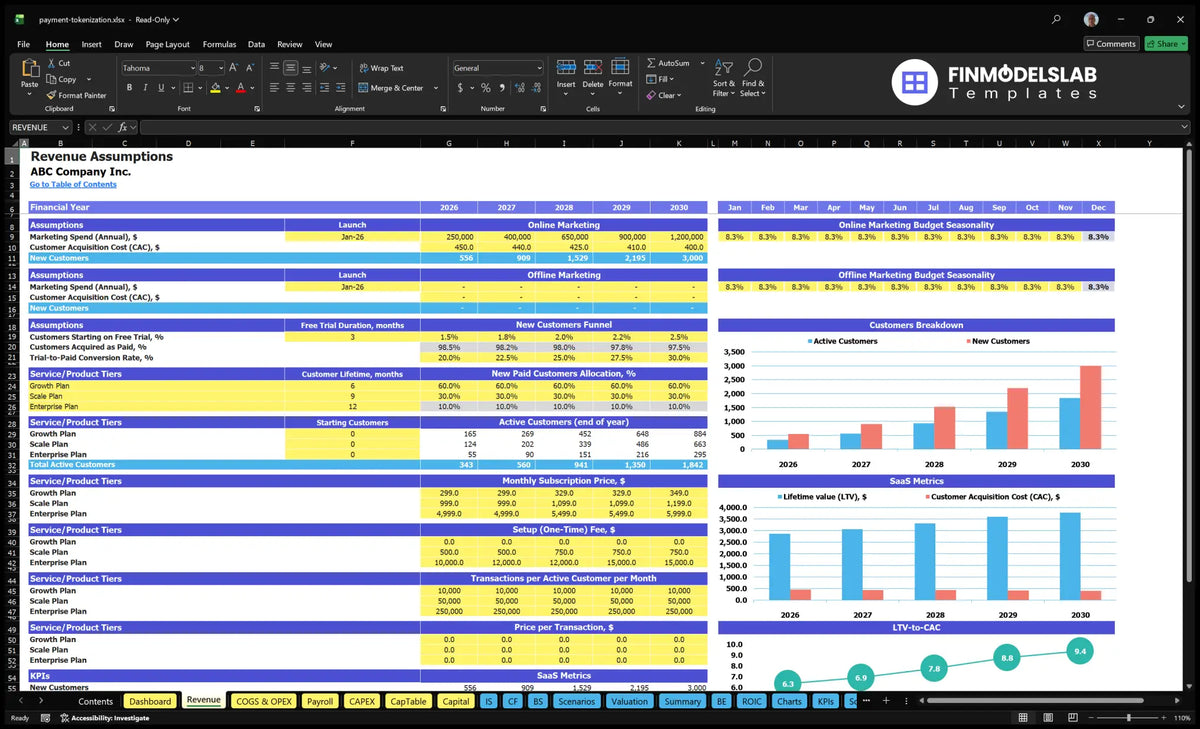Click the cell borders icon

[187, 88]
